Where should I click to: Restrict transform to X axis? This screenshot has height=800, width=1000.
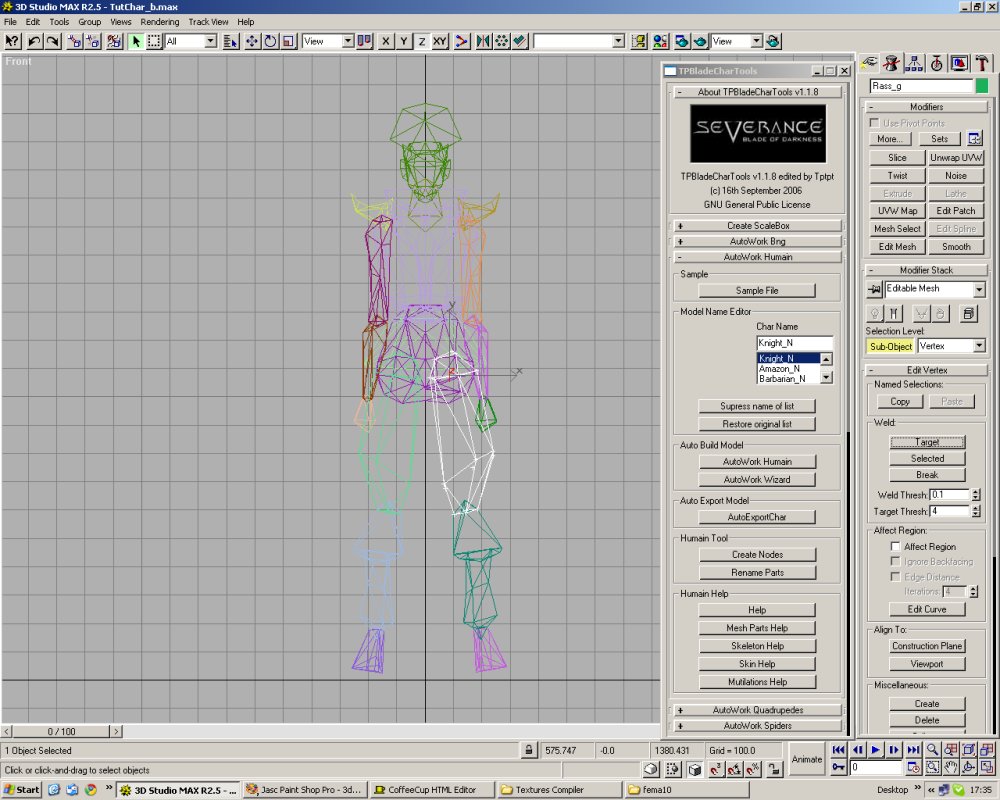click(x=385, y=41)
